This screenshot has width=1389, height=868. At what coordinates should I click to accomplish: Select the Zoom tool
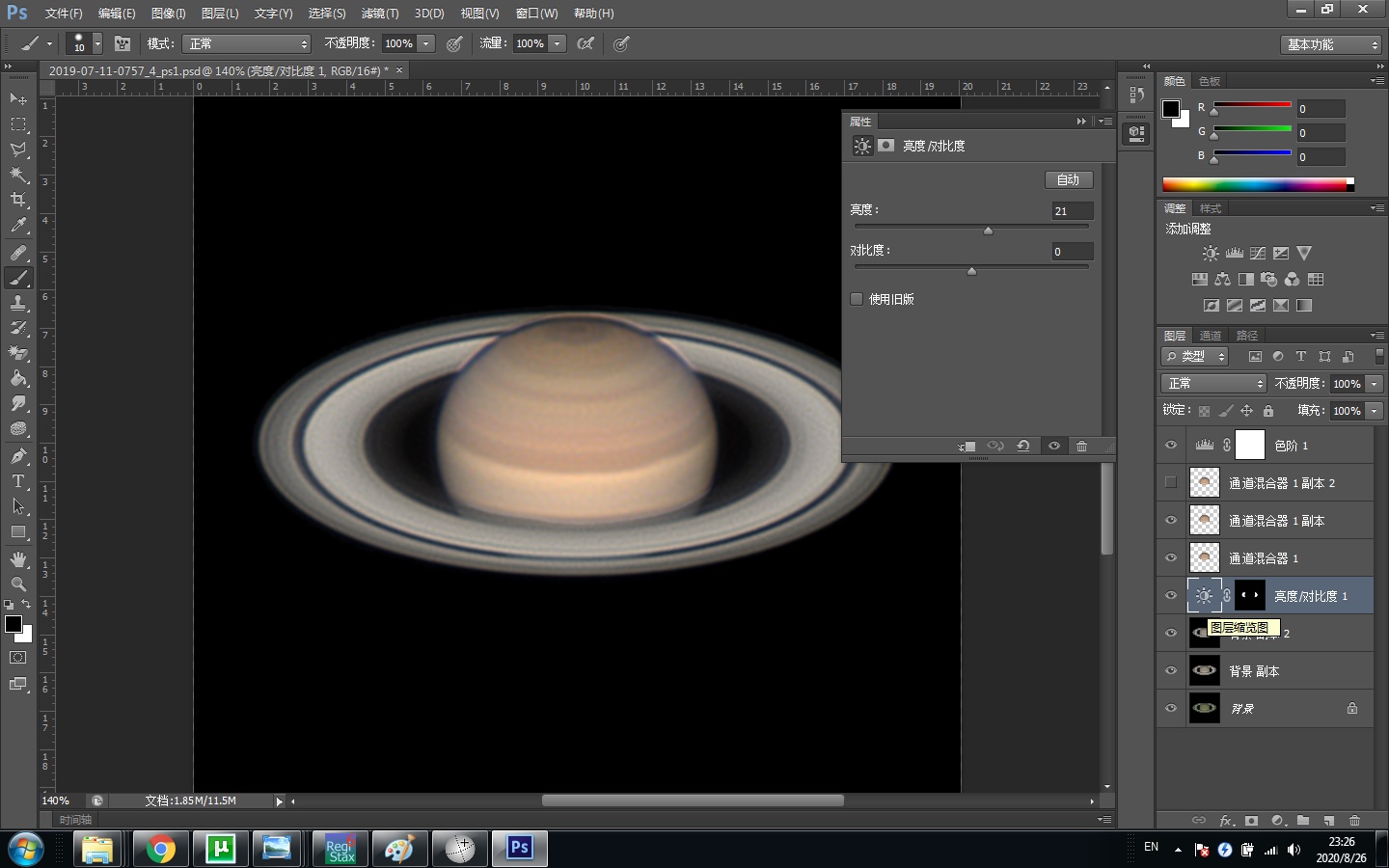[x=18, y=584]
